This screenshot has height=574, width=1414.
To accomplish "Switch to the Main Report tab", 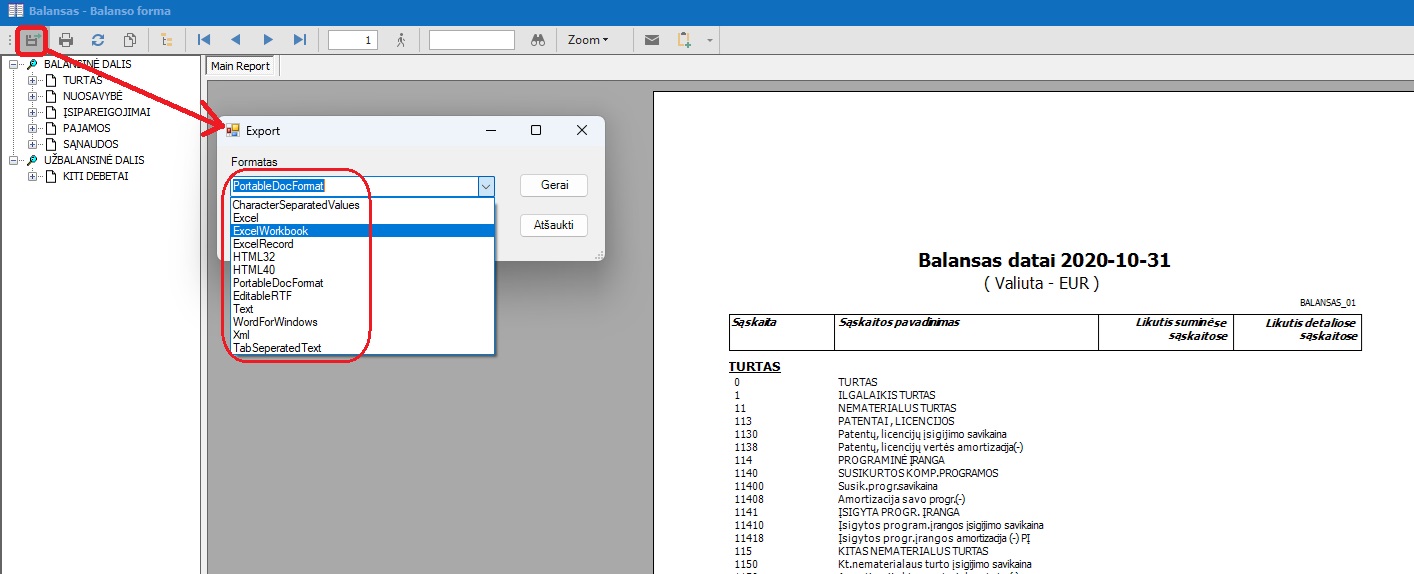I will pos(240,66).
